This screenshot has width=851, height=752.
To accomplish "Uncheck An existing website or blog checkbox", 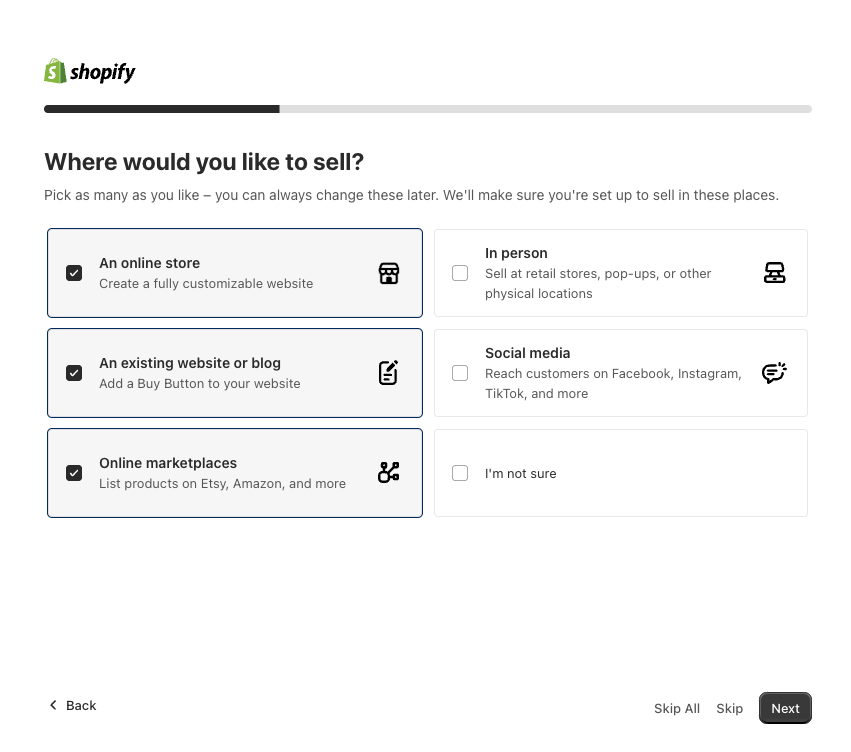I will coord(74,373).
